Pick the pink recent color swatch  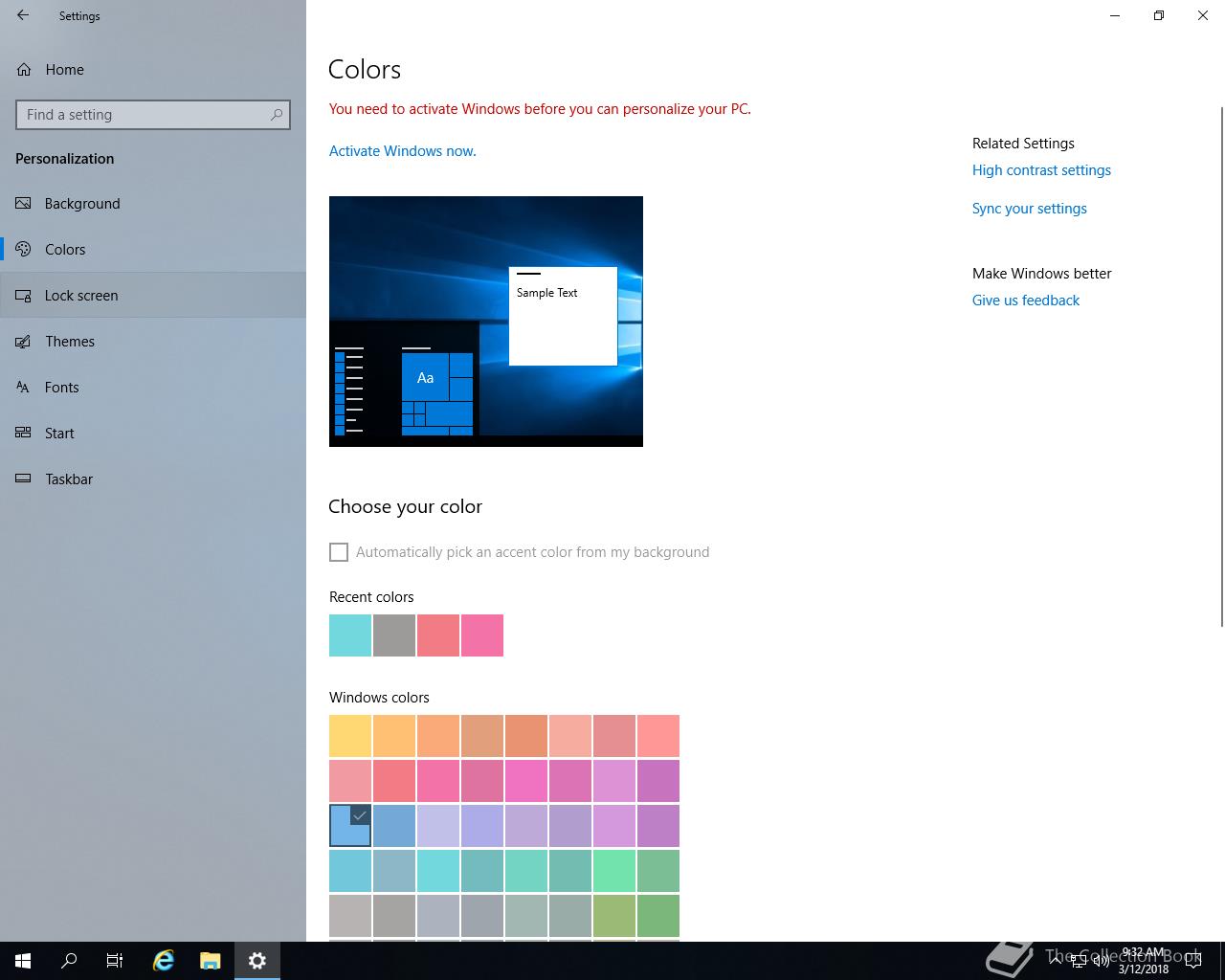pos(482,635)
